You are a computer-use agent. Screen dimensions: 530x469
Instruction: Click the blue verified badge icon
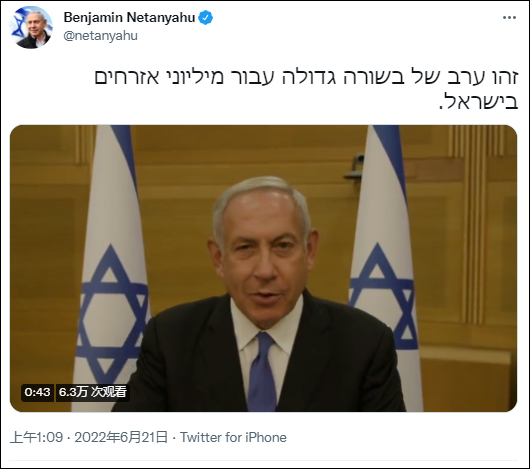point(205,18)
